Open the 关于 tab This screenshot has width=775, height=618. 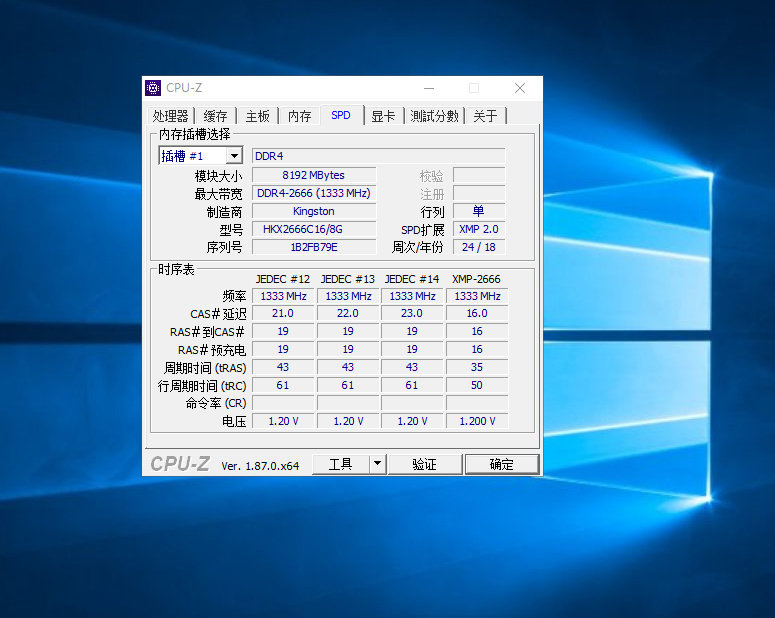485,116
